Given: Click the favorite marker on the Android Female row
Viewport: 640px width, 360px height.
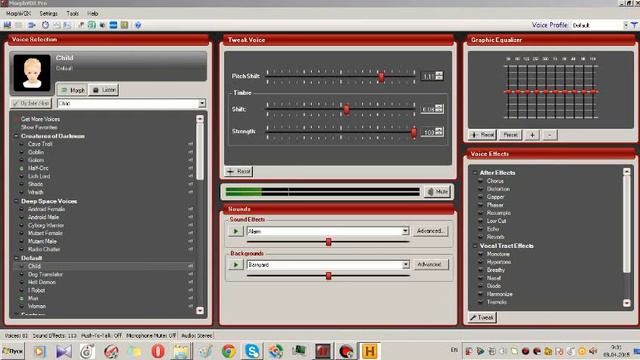Looking at the screenshot, I should [x=190, y=209].
